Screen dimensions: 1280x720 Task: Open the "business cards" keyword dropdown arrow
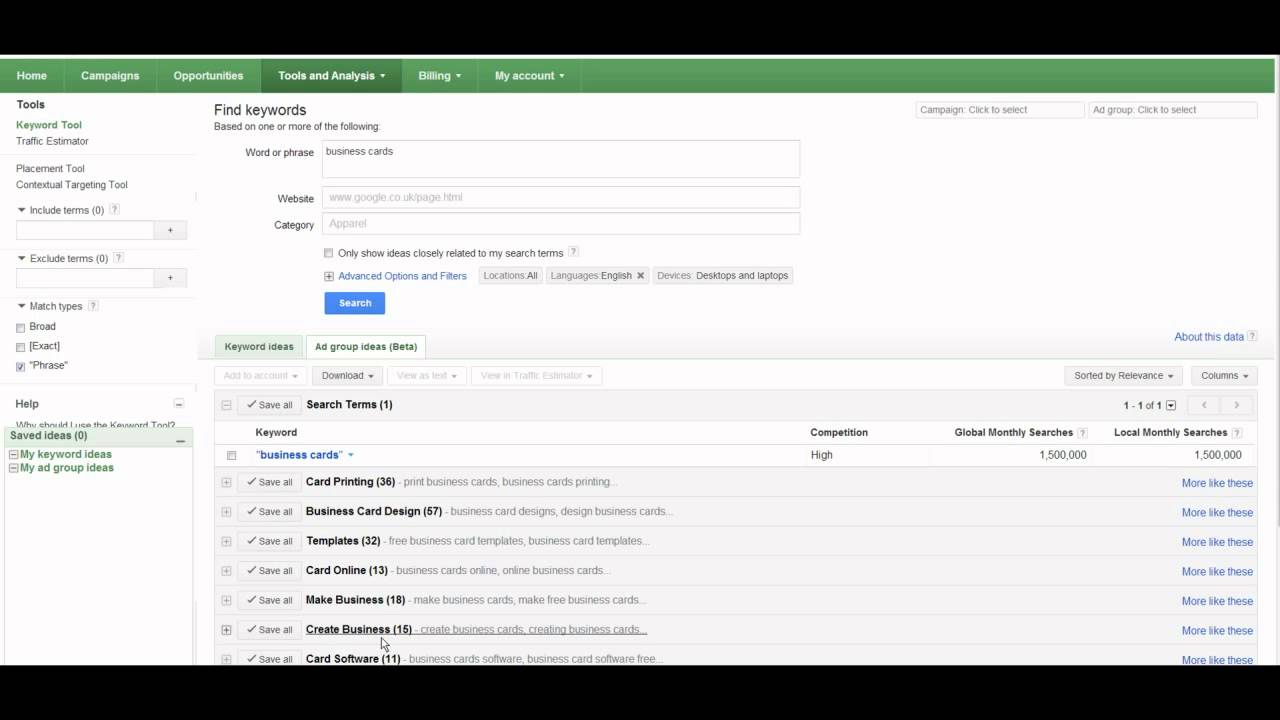(351, 455)
